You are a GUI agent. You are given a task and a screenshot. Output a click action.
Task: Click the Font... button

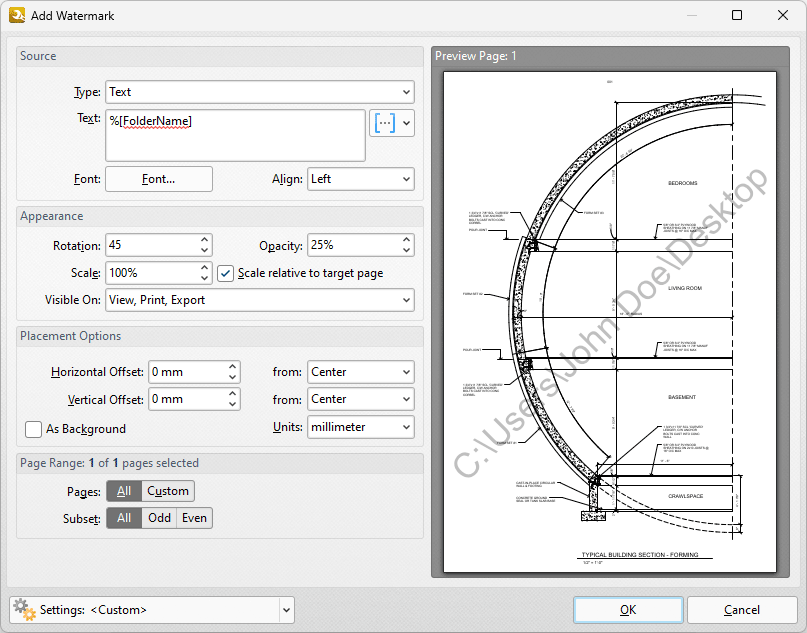pyautogui.click(x=159, y=179)
